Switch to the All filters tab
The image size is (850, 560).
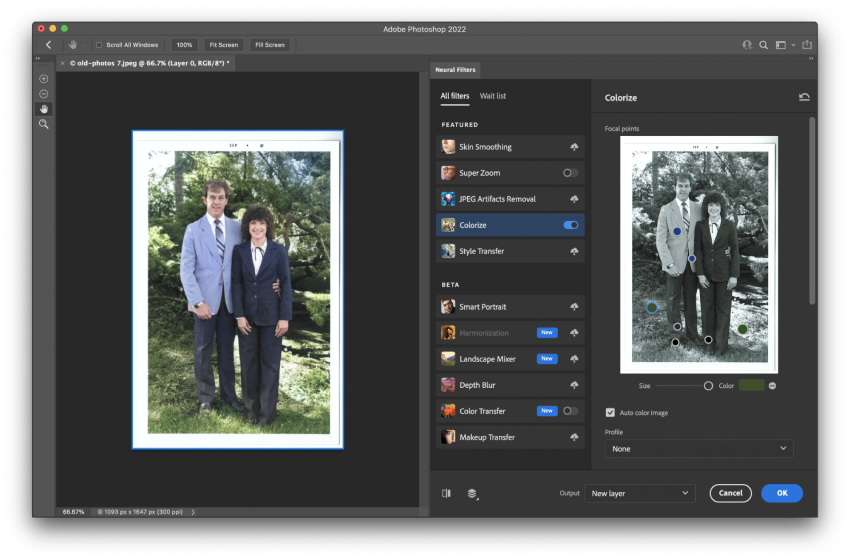[x=455, y=96]
